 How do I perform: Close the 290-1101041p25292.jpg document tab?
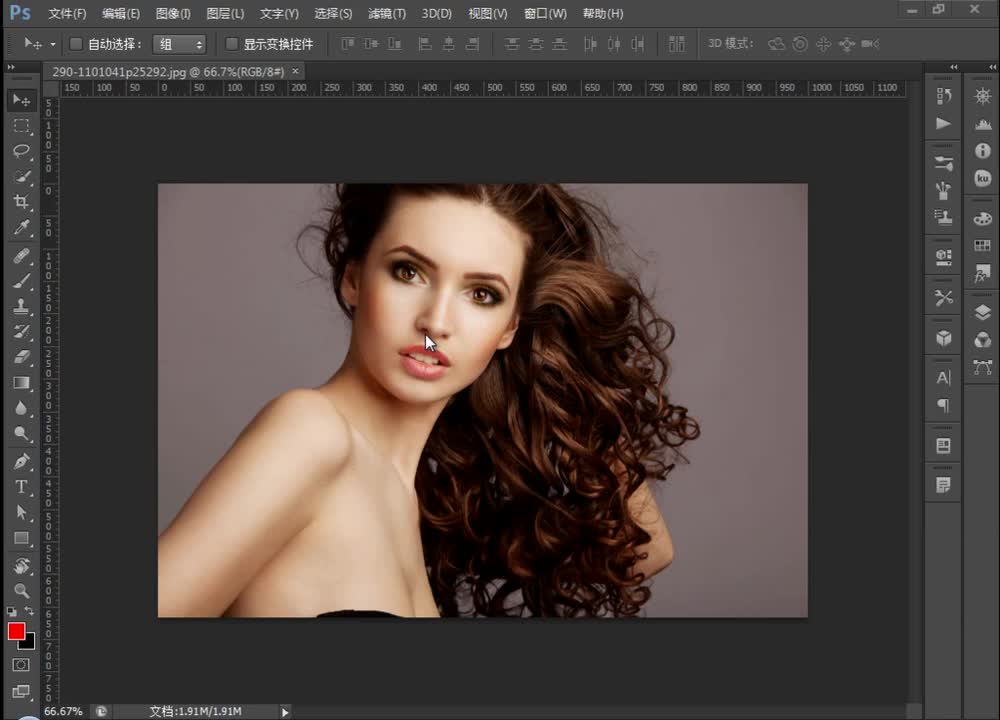point(295,71)
